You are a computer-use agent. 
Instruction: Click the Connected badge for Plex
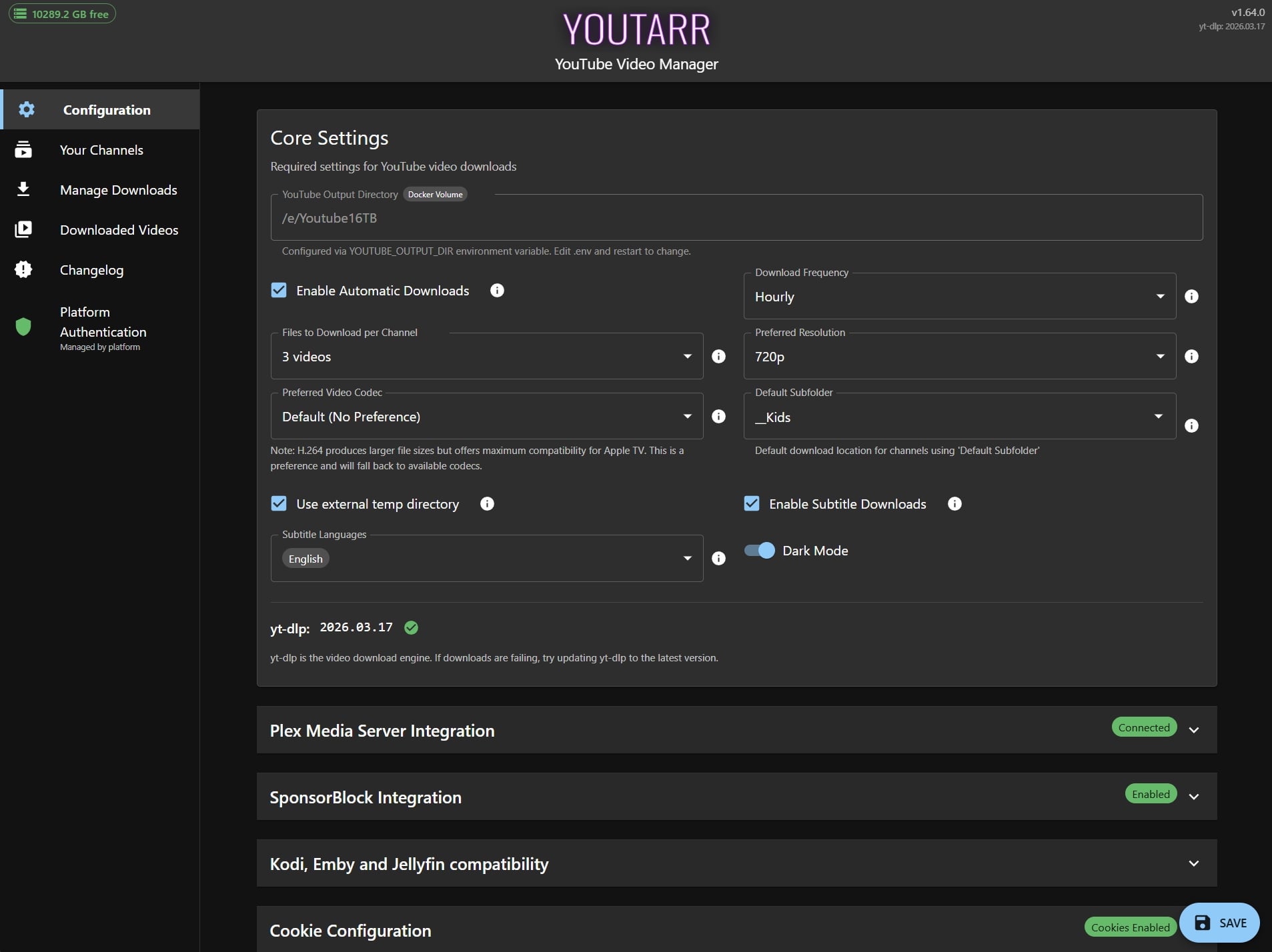[1143, 727]
